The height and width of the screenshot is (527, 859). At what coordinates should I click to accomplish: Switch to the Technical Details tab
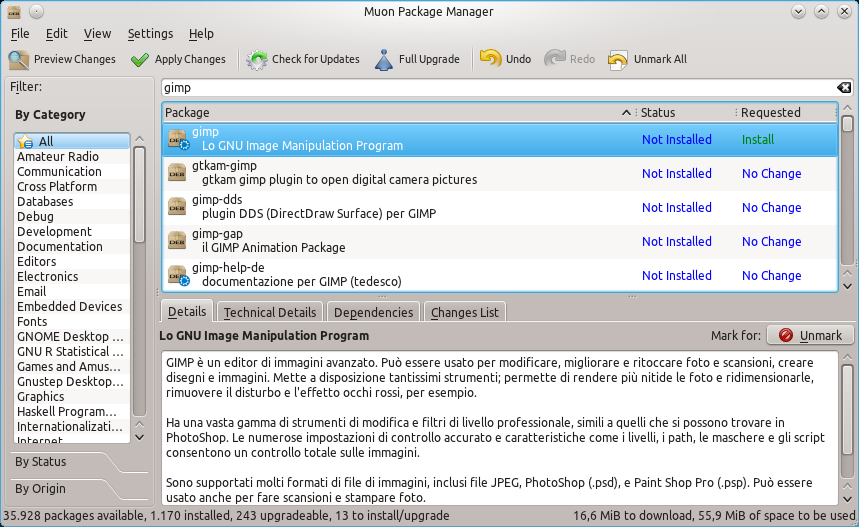pyautogui.click(x=271, y=313)
